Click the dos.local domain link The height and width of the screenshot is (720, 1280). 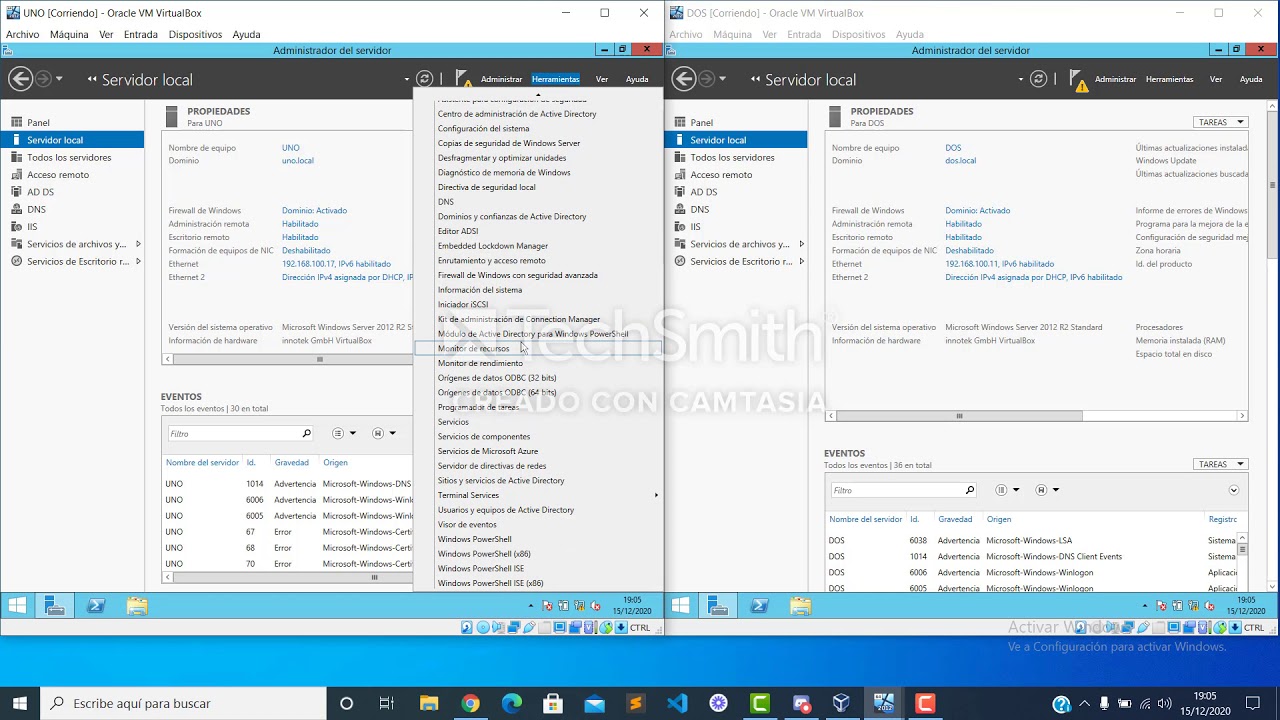coord(960,160)
